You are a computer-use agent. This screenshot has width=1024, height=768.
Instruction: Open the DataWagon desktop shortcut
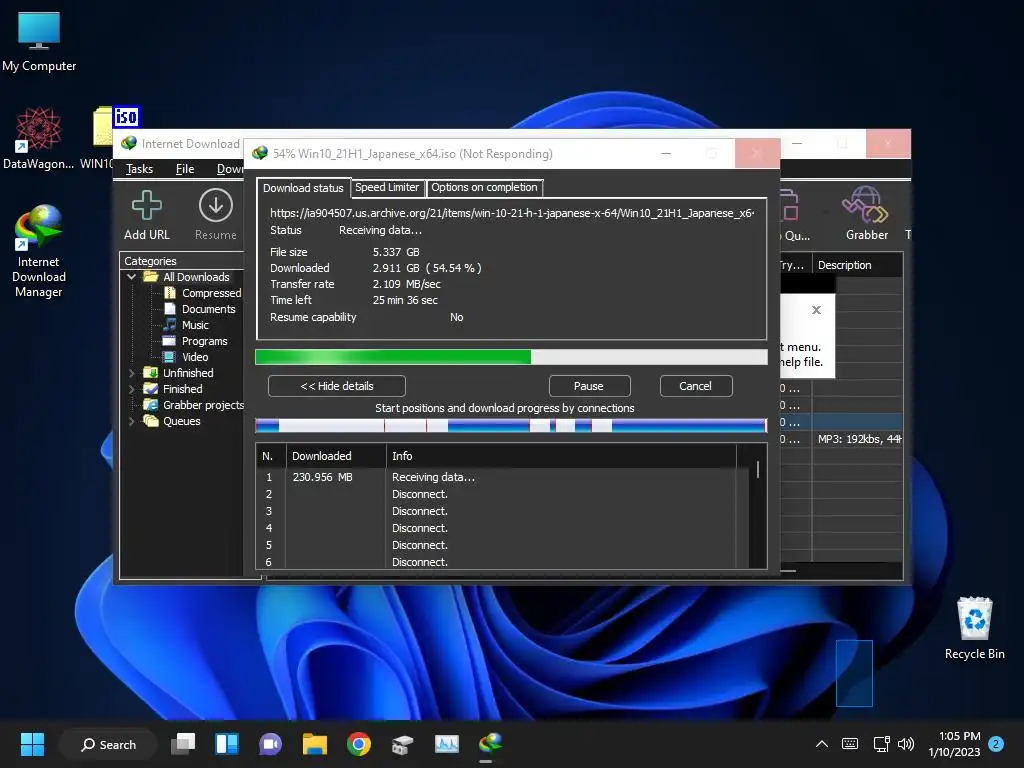click(39, 138)
